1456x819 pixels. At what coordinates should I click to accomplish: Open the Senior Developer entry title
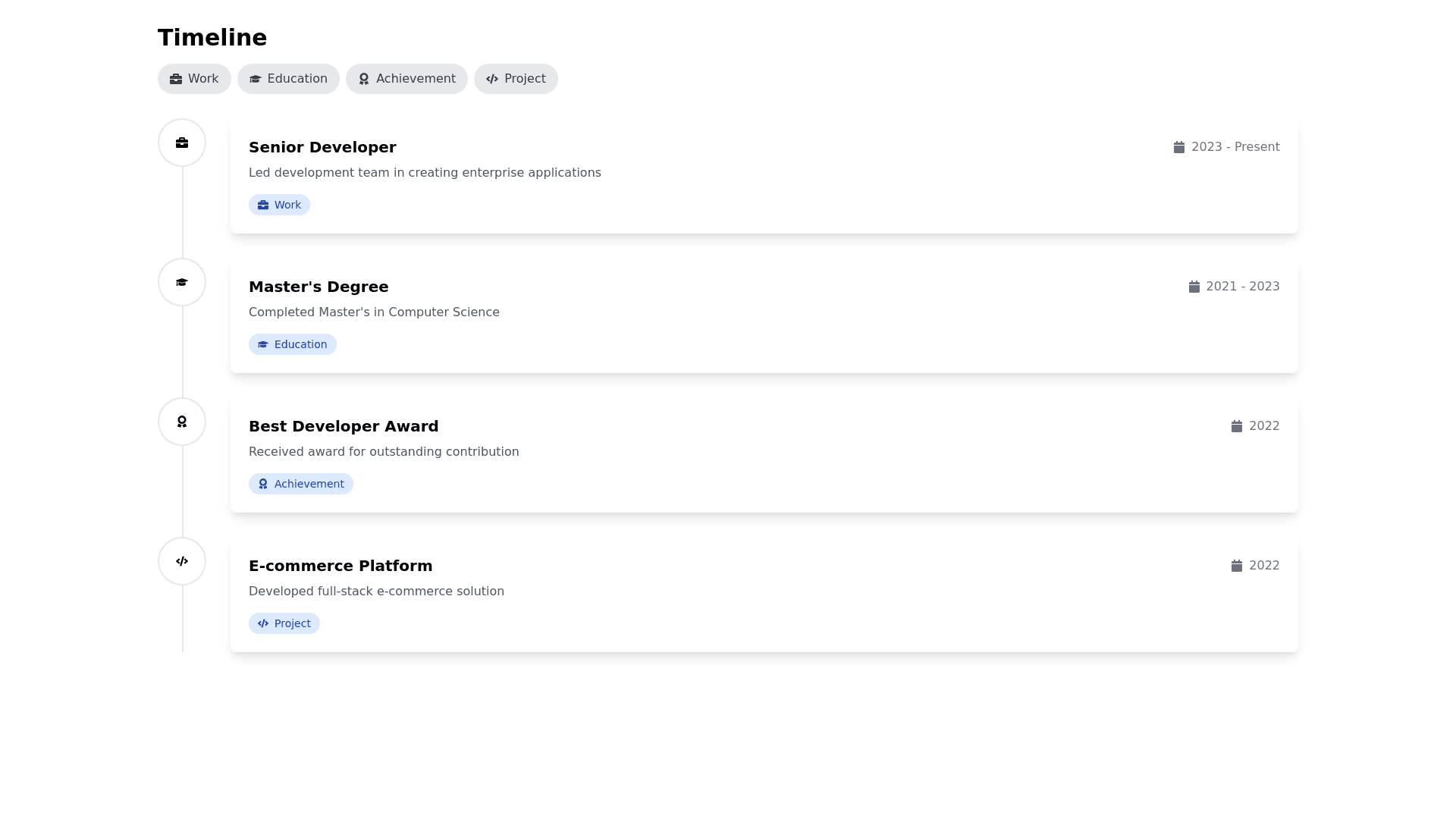[x=322, y=147]
